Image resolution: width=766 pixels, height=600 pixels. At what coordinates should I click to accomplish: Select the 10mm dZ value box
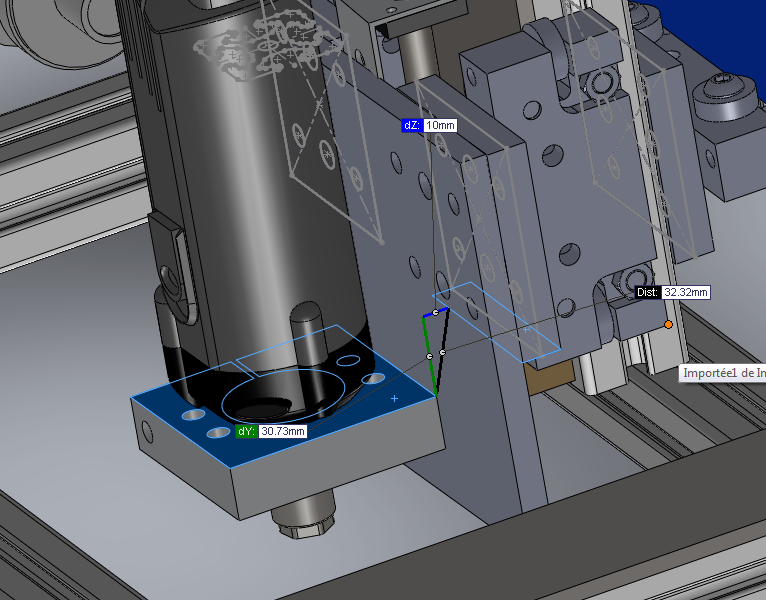pos(440,125)
